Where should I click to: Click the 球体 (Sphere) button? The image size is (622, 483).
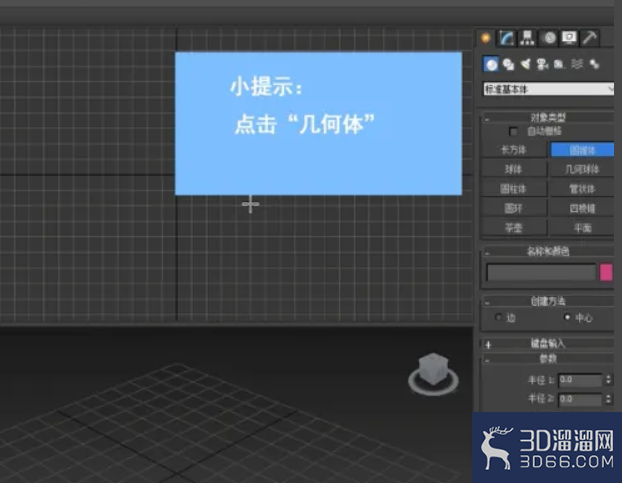coord(513,169)
